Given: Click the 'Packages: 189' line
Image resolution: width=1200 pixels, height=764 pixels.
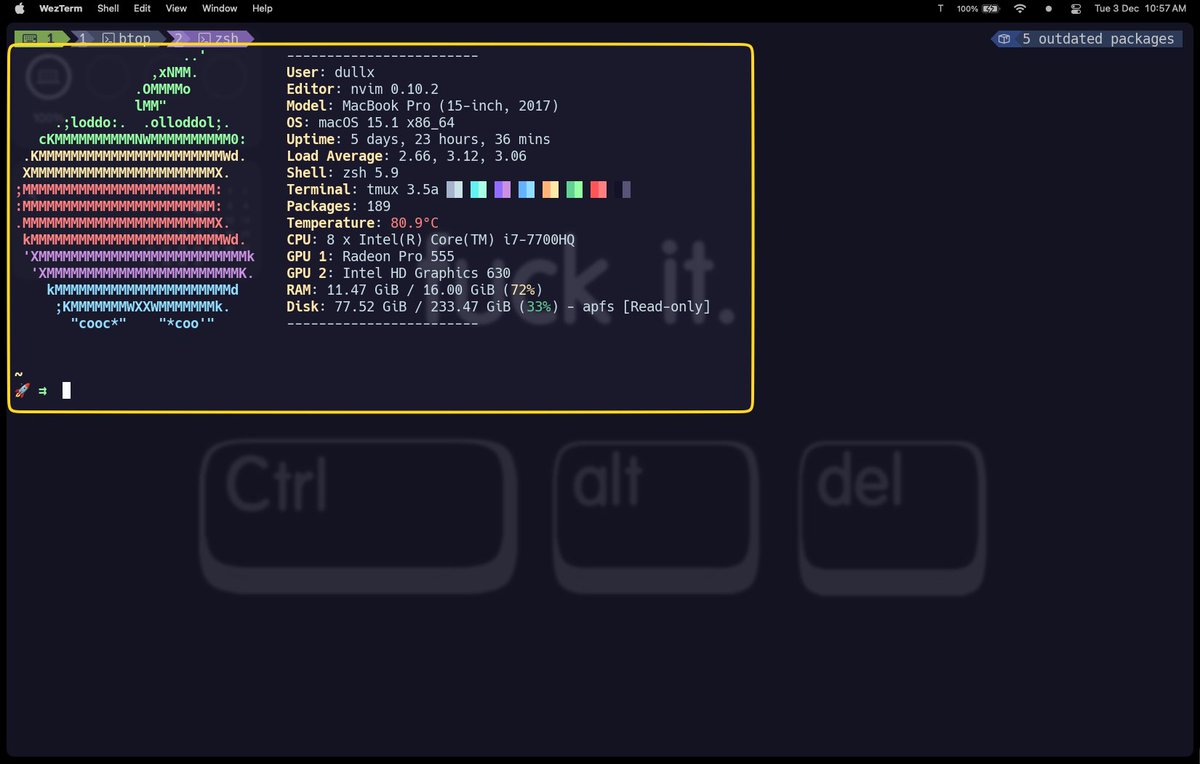Looking at the screenshot, I should pyautogui.click(x=338, y=206).
